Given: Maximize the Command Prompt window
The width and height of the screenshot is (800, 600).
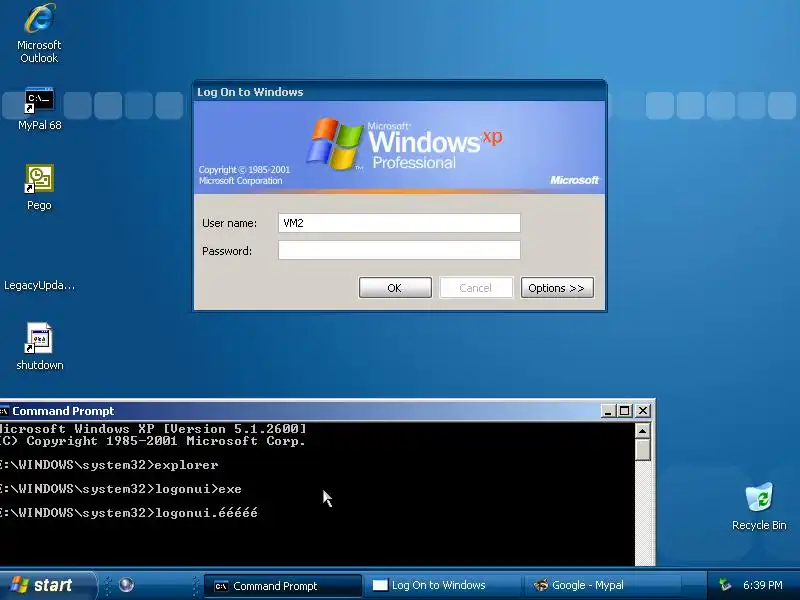Looking at the screenshot, I should pyautogui.click(x=625, y=411).
